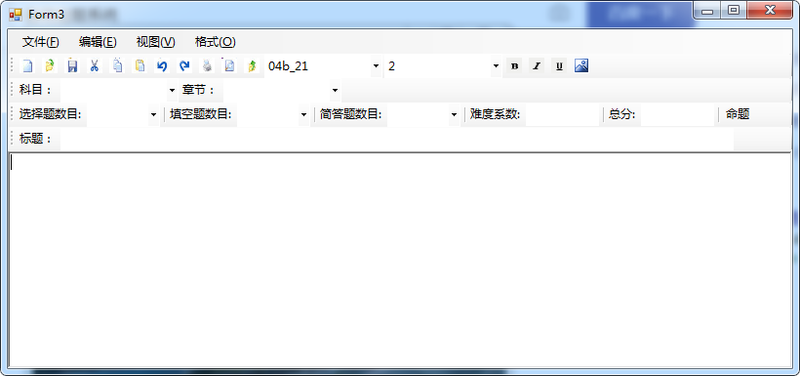
Task: Expand the 04b_21 font dropdown
Action: coord(376,66)
